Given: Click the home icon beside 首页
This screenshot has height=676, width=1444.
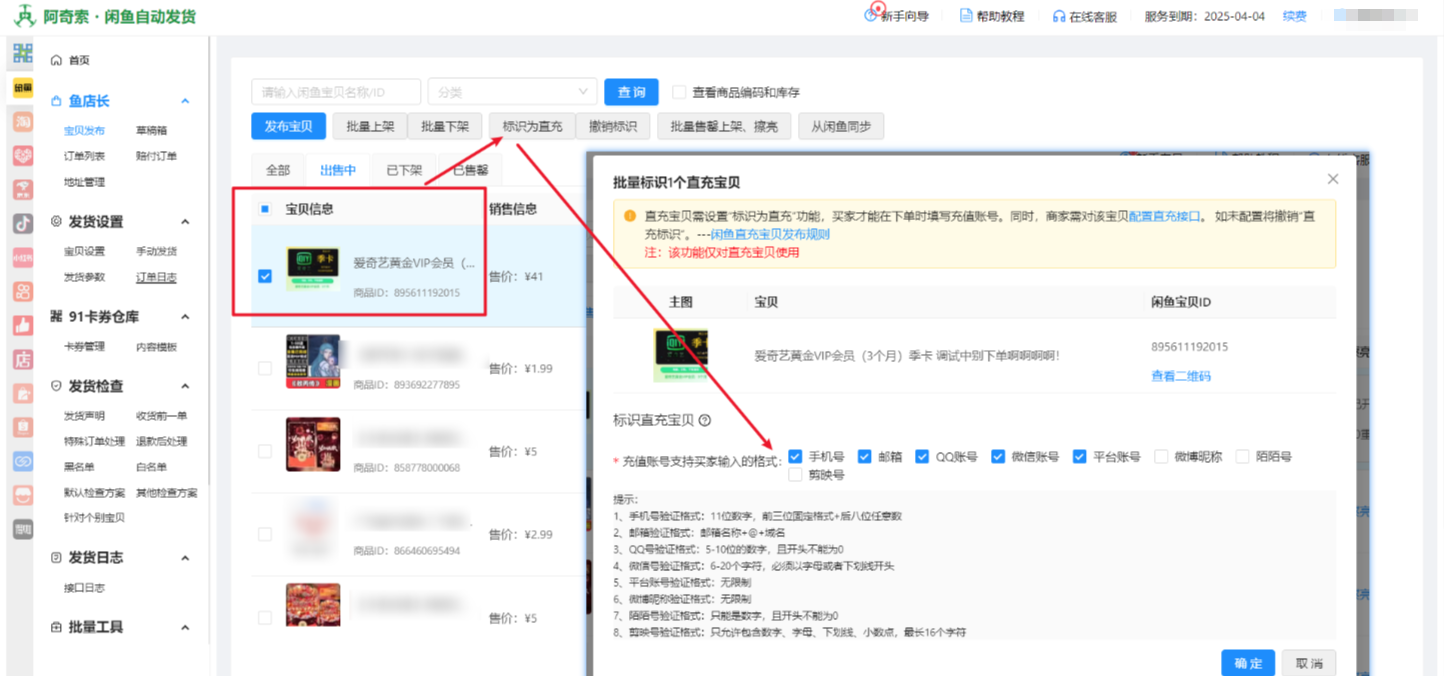Looking at the screenshot, I should (x=56, y=61).
